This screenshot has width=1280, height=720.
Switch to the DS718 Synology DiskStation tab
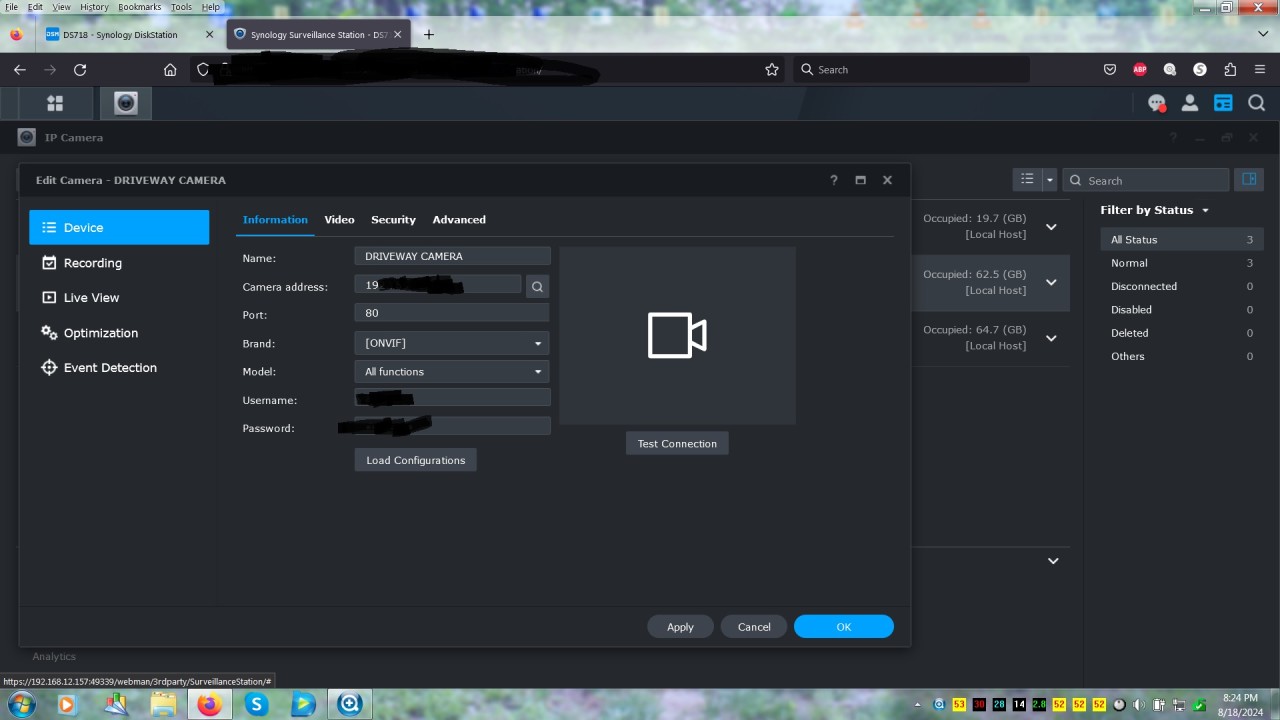[x=130, y=34]
